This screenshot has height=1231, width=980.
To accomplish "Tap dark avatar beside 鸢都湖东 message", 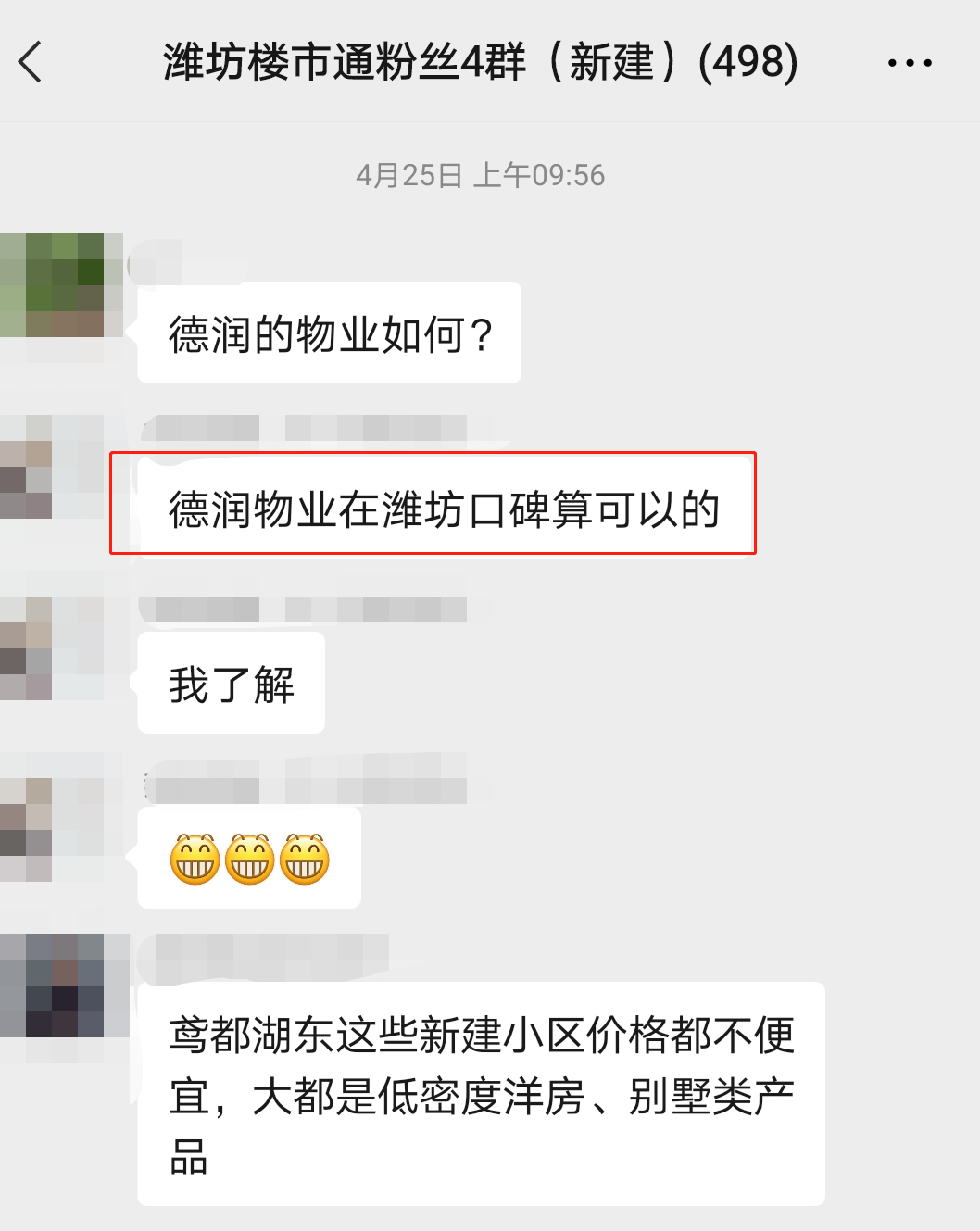I will click(64, 985).
